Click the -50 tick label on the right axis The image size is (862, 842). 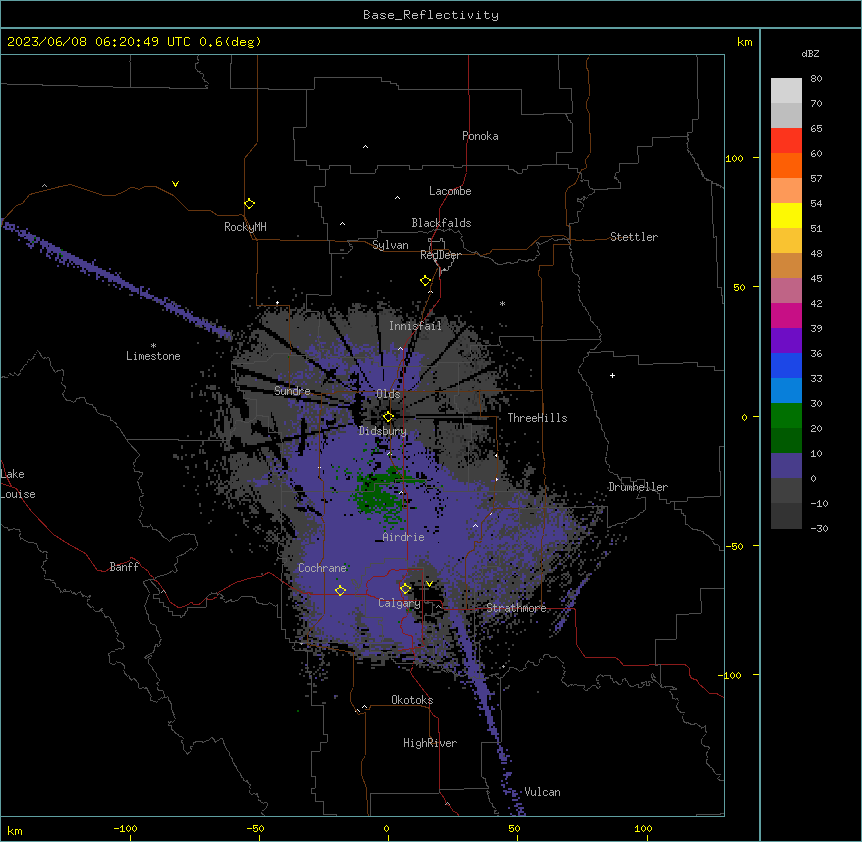tap(734, 546)
